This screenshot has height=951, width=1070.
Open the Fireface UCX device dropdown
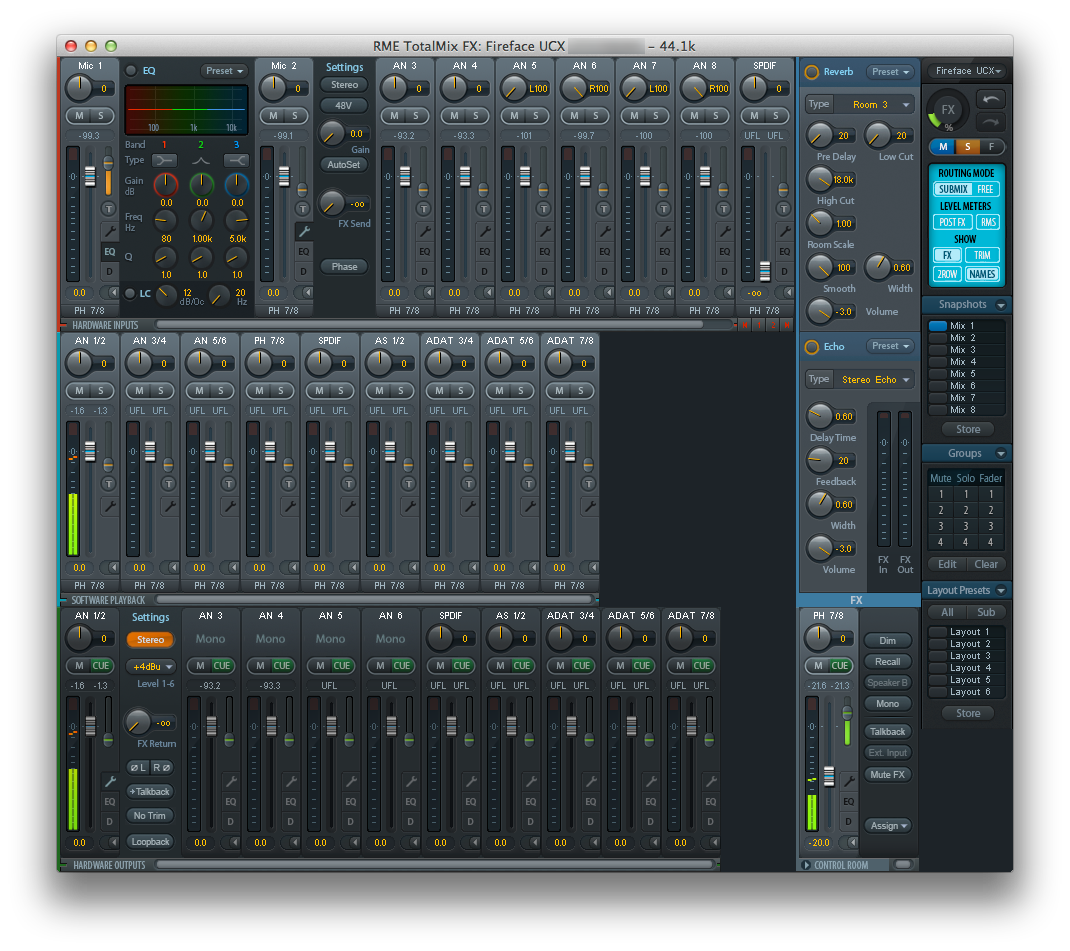tap(967, 71)
